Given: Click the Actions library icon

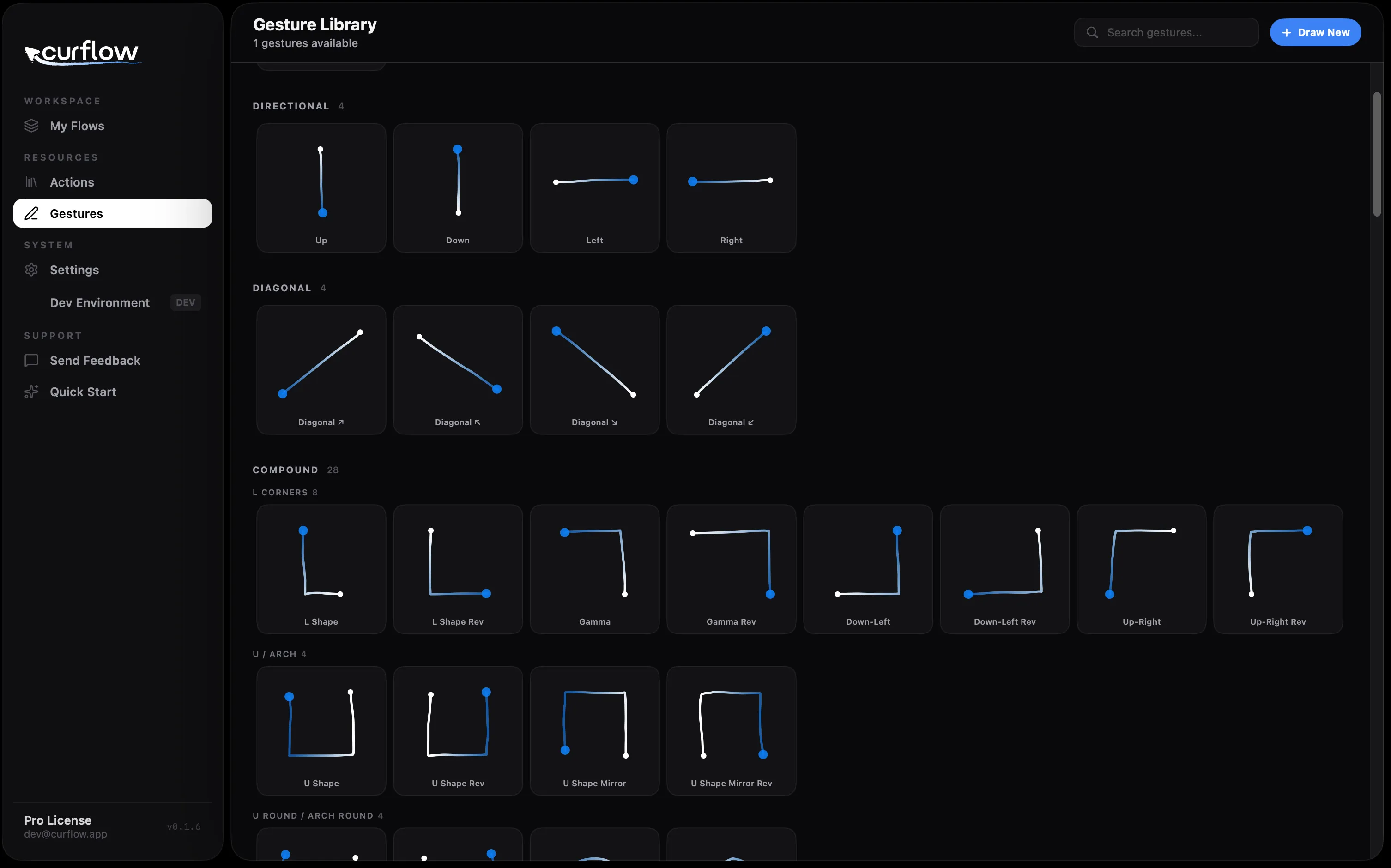Looking at the screenshot, I should tap(31, 182).
